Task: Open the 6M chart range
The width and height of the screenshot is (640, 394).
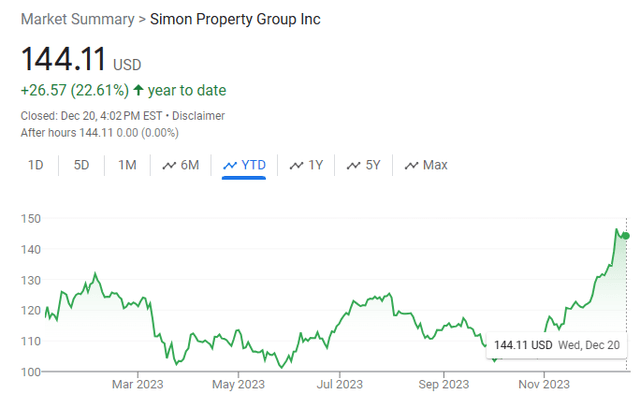Action: click(x=190, y=165)
